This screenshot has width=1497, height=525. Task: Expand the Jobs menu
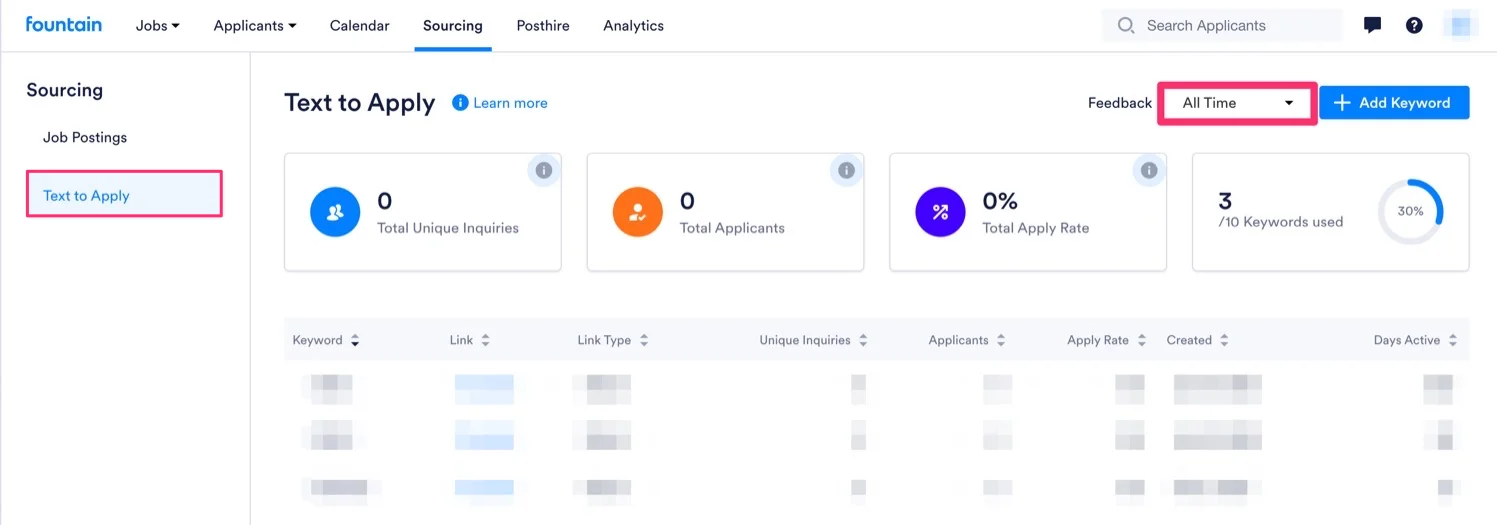(158, 26)
